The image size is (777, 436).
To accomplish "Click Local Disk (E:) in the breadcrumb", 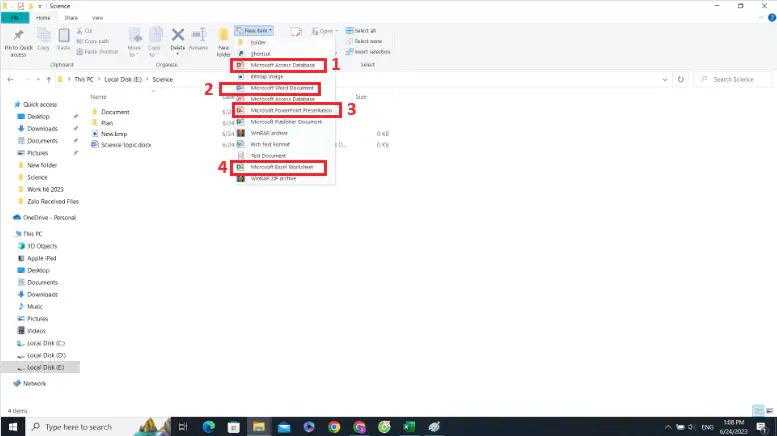I will (123, 79).
